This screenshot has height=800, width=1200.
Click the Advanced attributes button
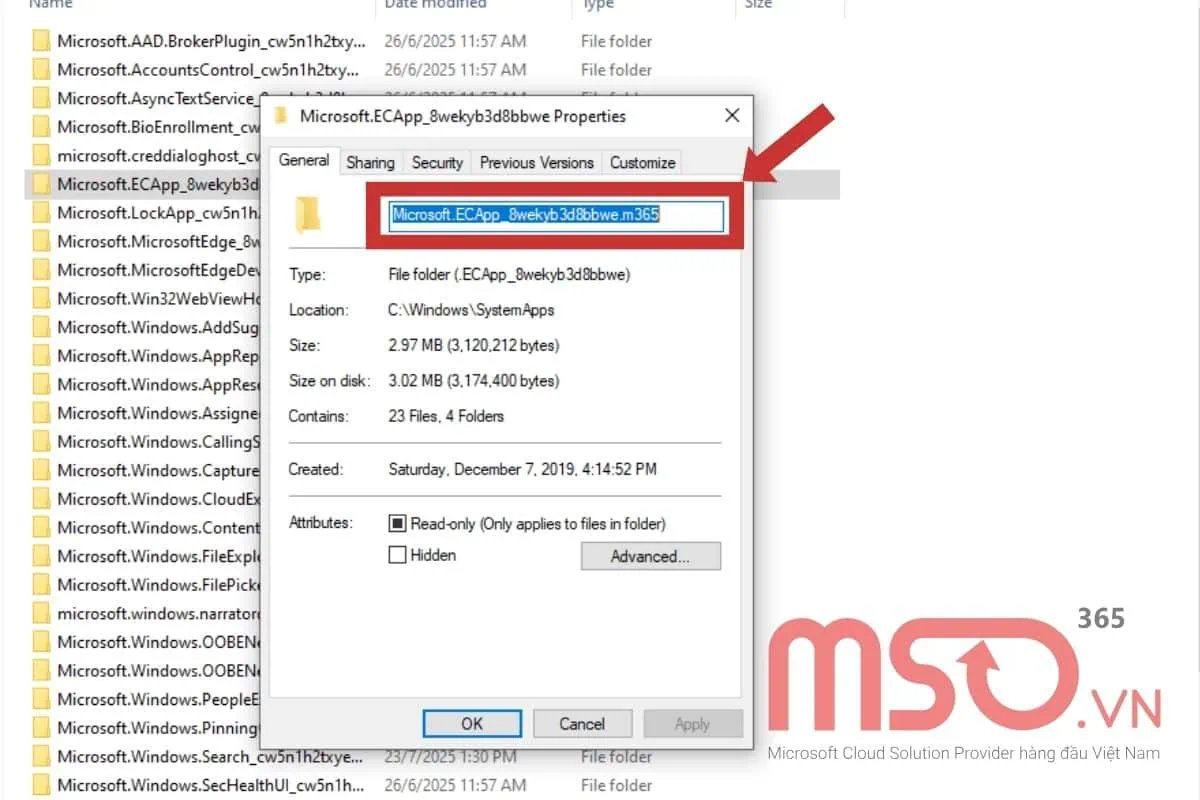[650, 556]
